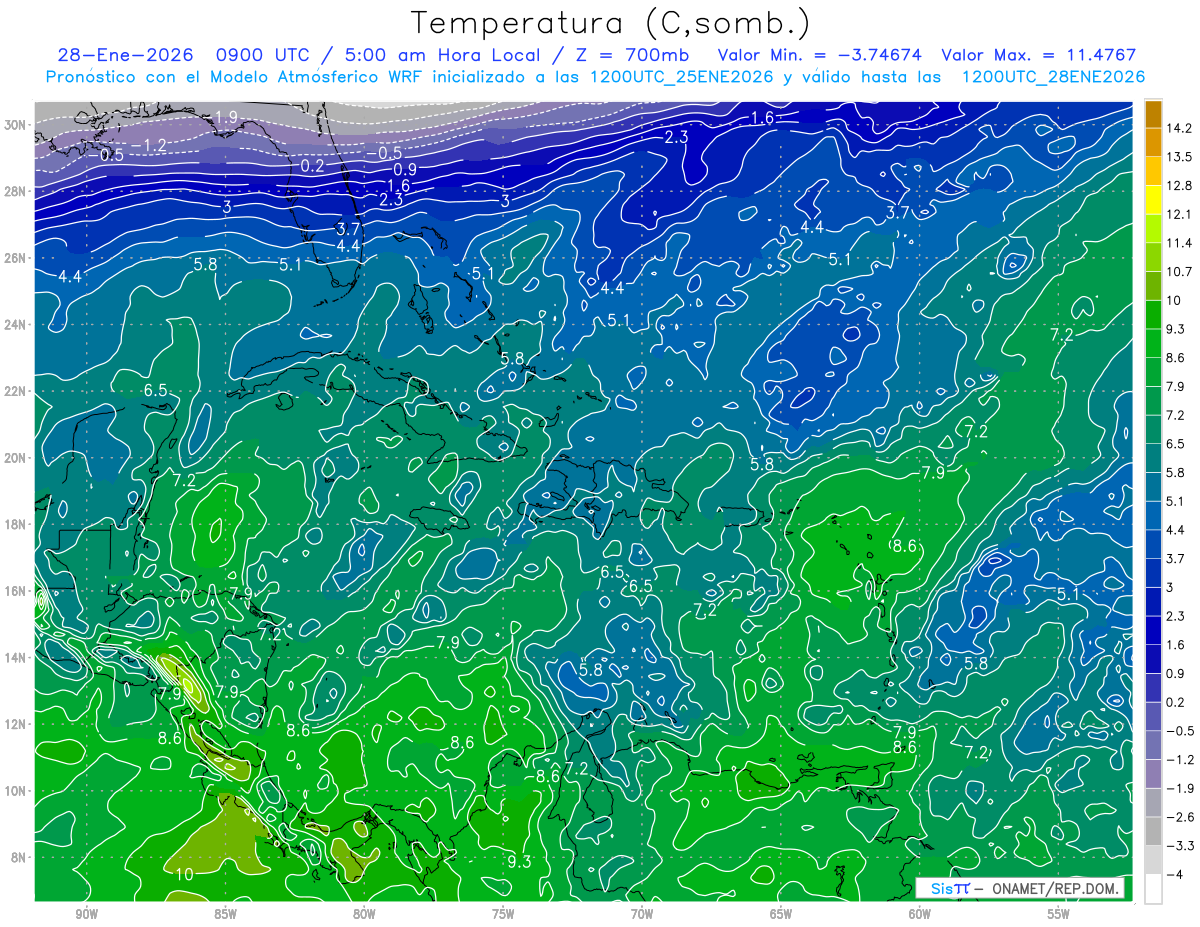
Task: Click the title "Temperatura (C,somb.)"
Action: [x=611, y=22]
